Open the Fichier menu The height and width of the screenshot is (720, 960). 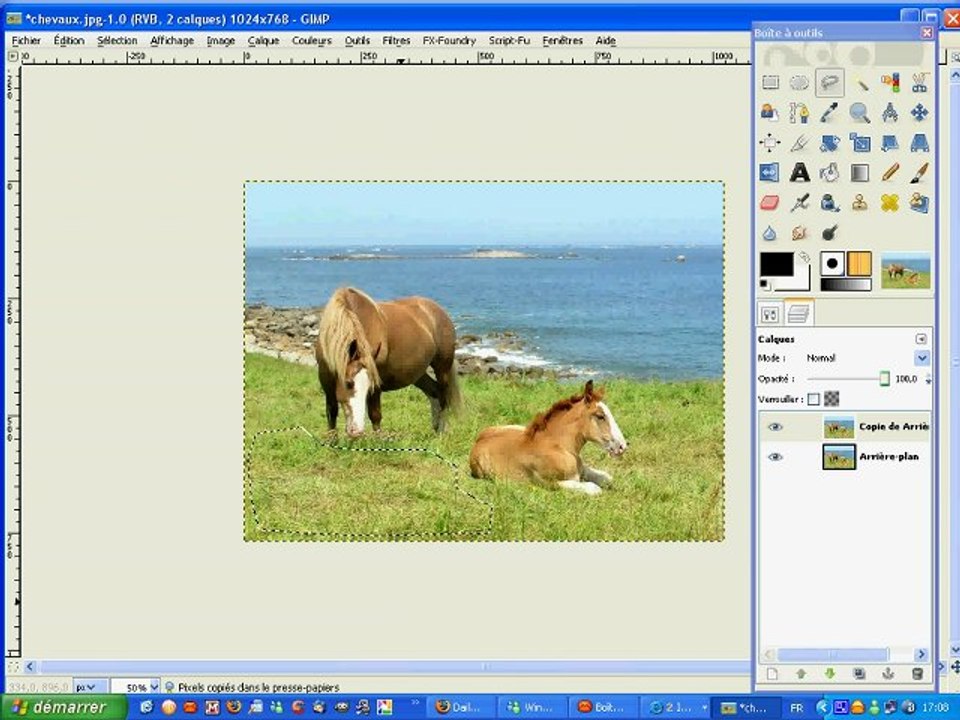[26, 40]
